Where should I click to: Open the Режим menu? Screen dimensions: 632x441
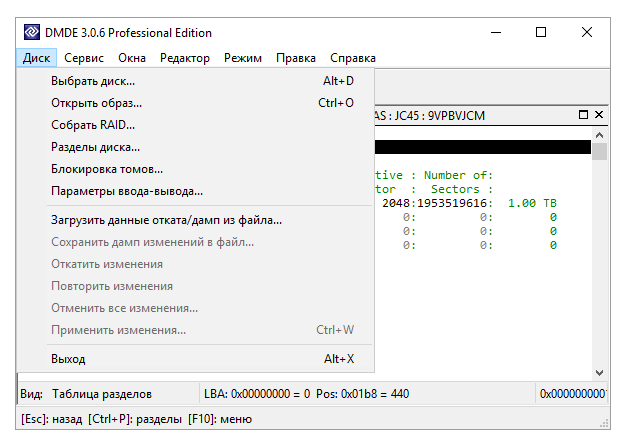(x=243, y=58)
